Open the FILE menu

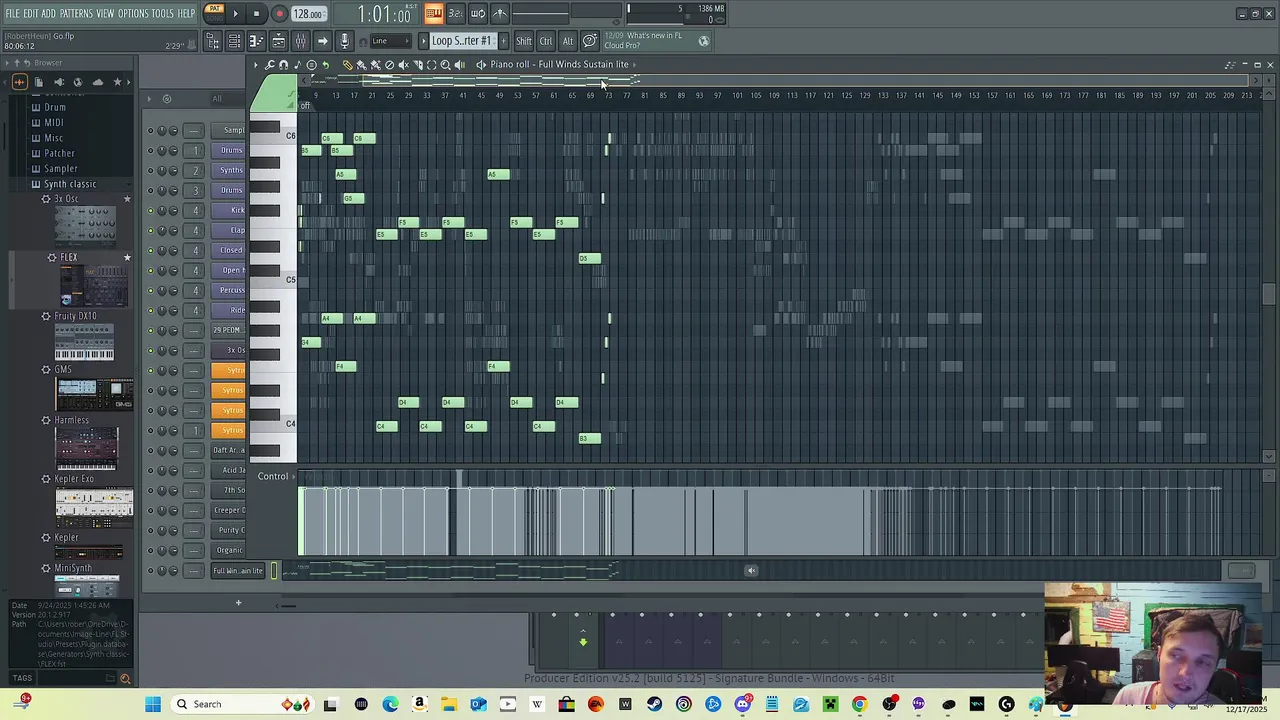pos(12,13)
